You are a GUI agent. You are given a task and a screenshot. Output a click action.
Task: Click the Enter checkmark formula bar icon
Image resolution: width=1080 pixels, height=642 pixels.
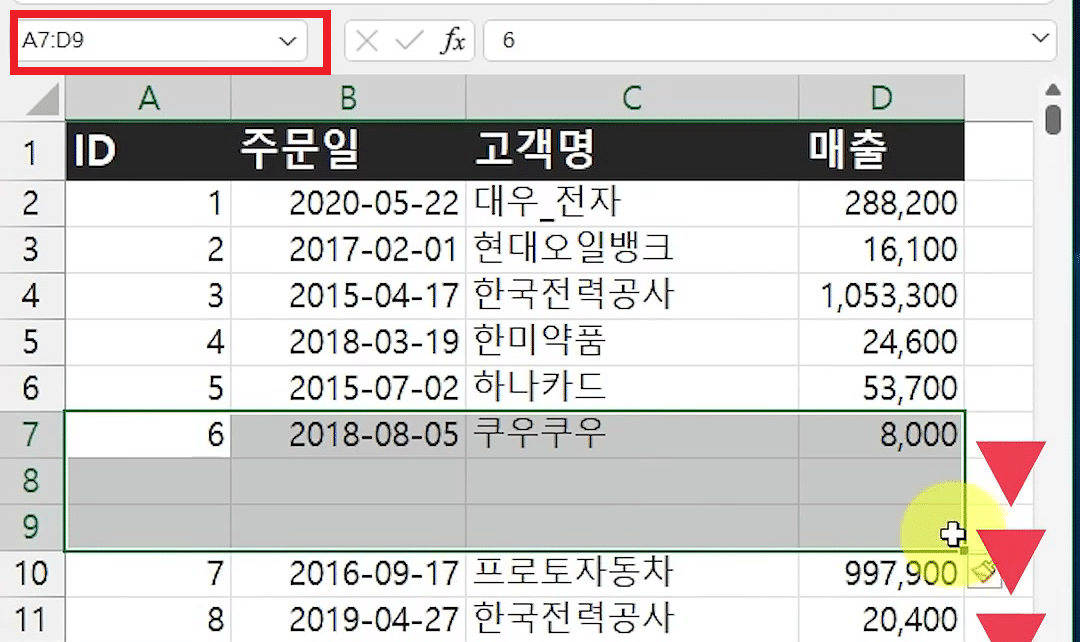(409, 41)
